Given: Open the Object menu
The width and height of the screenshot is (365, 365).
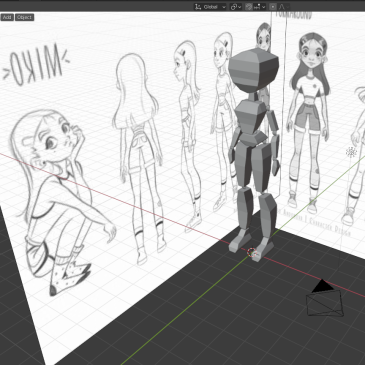Looking at the screenshot, I should point(24,17).
